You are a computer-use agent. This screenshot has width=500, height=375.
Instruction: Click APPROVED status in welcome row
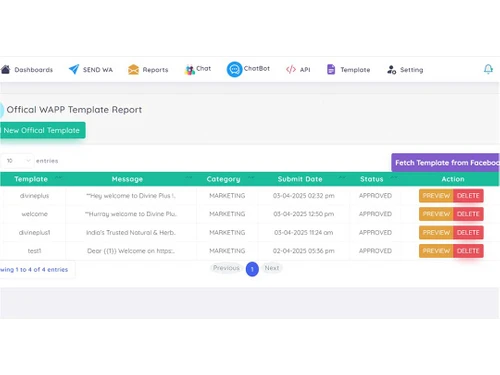(x=375, y=214)
